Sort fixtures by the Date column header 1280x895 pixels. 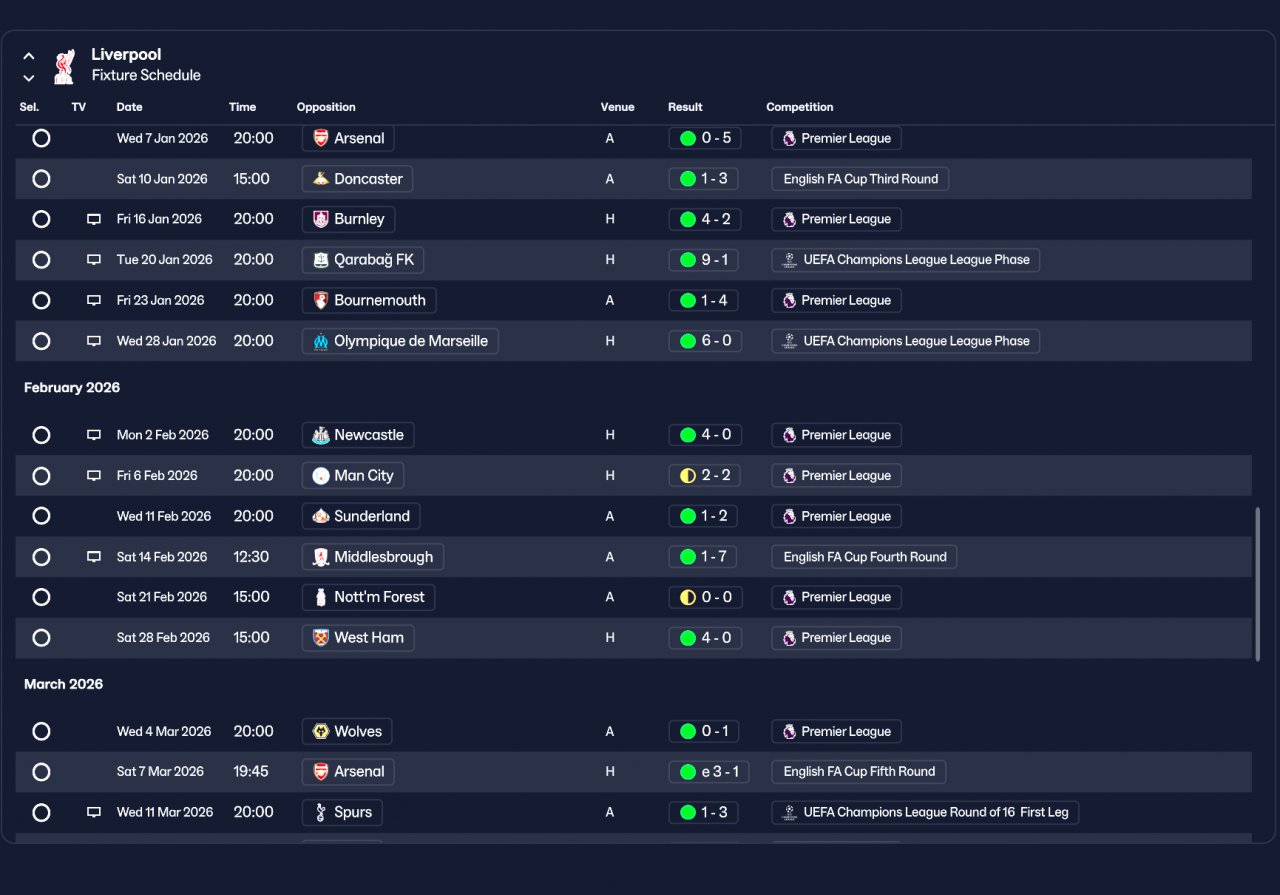point(129,107)
